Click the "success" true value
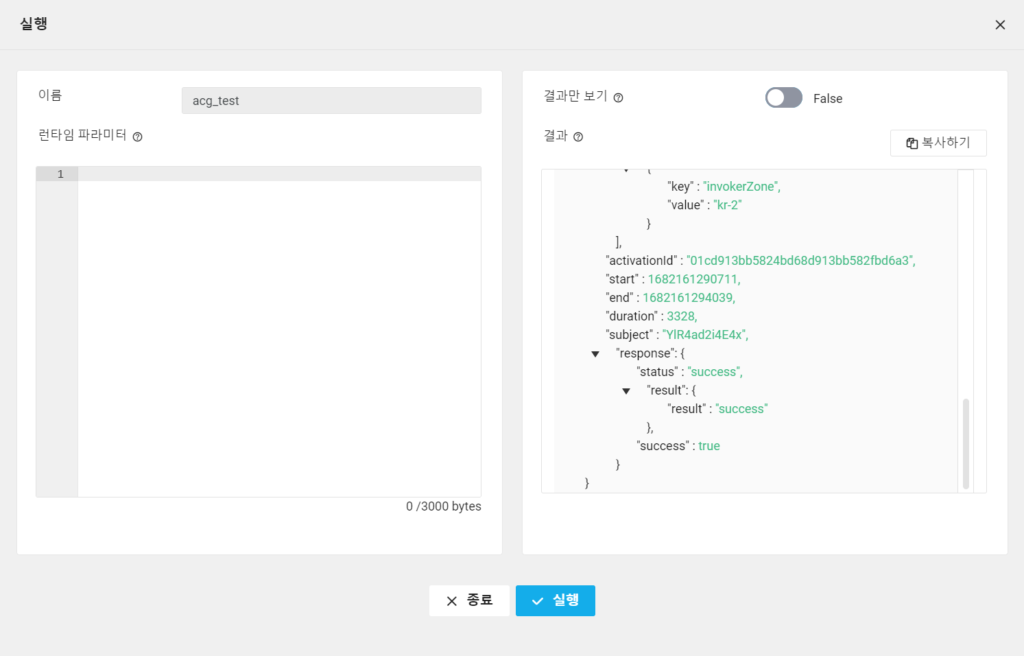This screenshot has height=656, width=1024. coord(708,446)
